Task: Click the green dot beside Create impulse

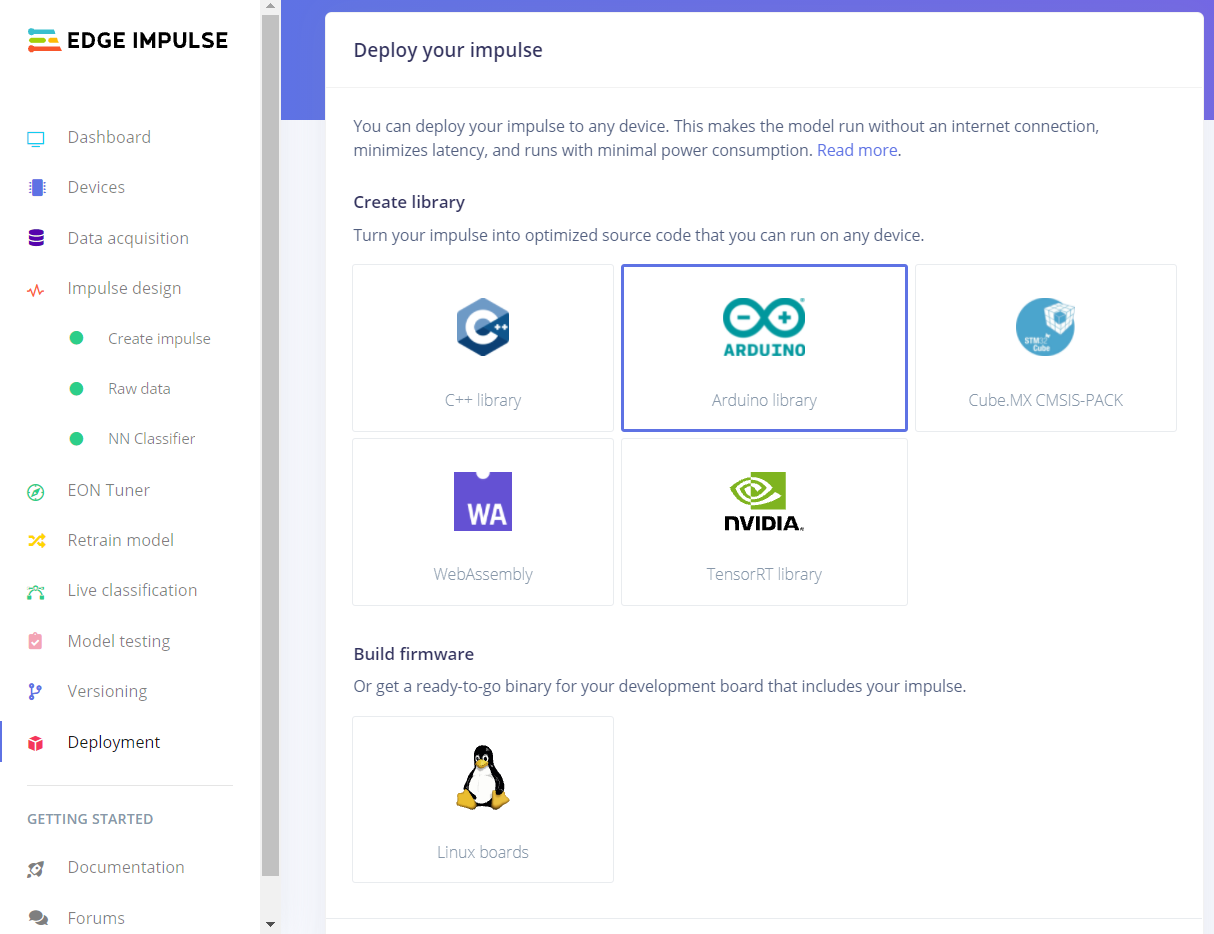Action: [76, 338]
